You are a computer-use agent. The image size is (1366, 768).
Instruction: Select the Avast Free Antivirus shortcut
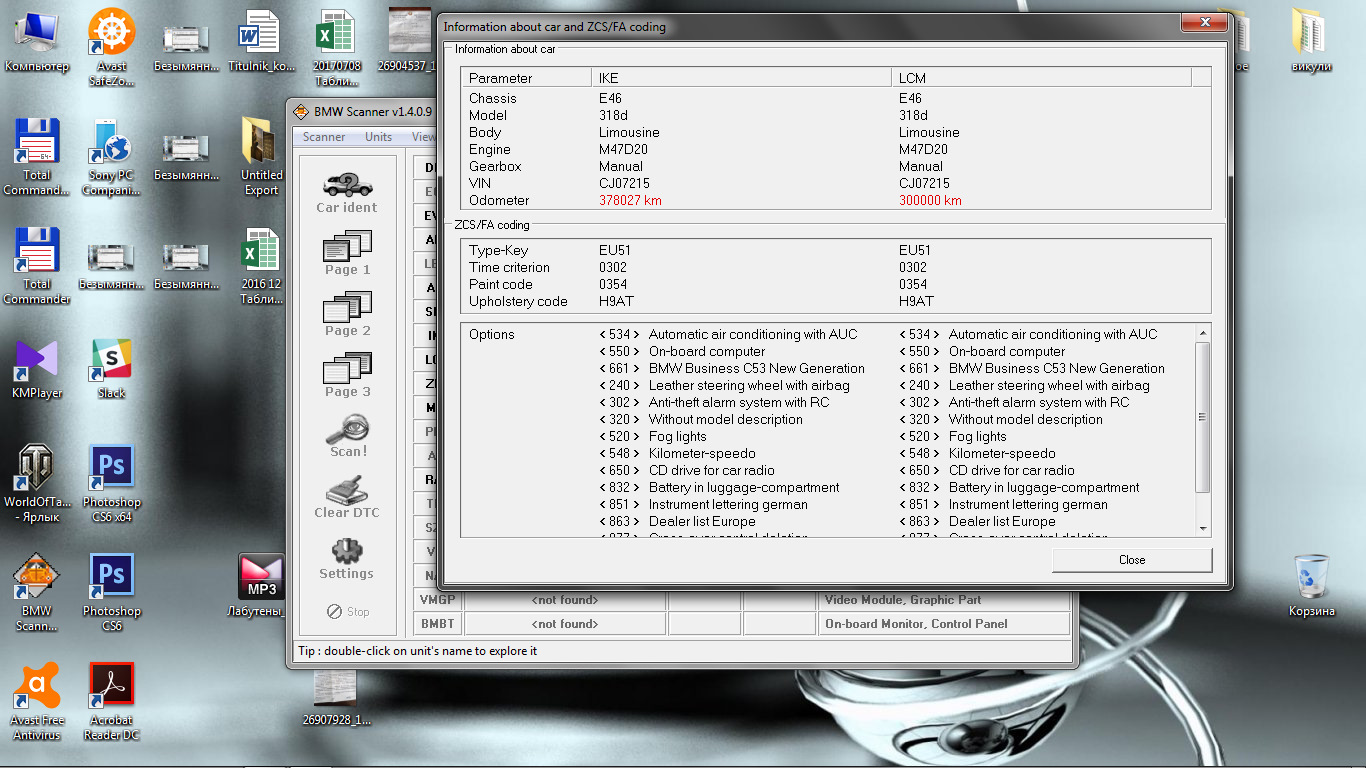pos(37,702)
